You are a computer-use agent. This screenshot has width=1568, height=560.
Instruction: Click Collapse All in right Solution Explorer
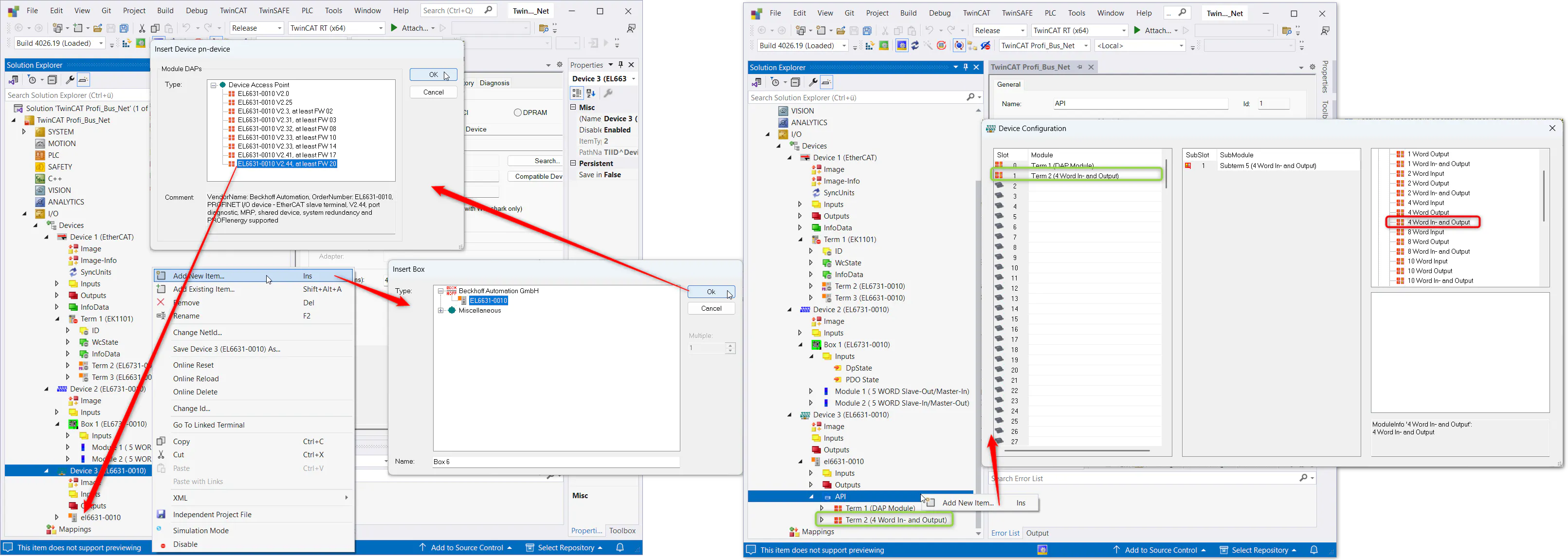[796, 82]
